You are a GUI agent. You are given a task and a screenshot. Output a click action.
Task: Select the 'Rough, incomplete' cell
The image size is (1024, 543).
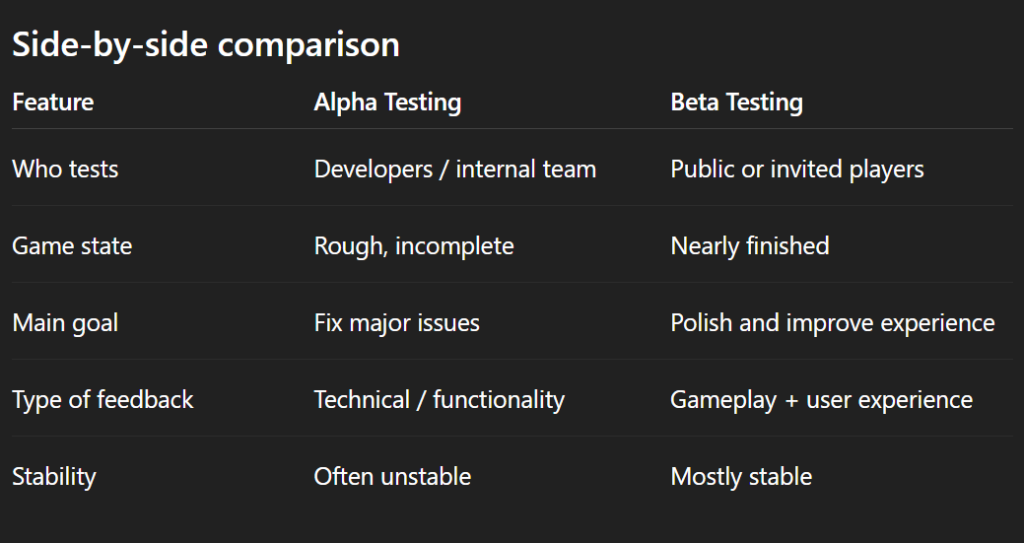[x=414, y=246]
